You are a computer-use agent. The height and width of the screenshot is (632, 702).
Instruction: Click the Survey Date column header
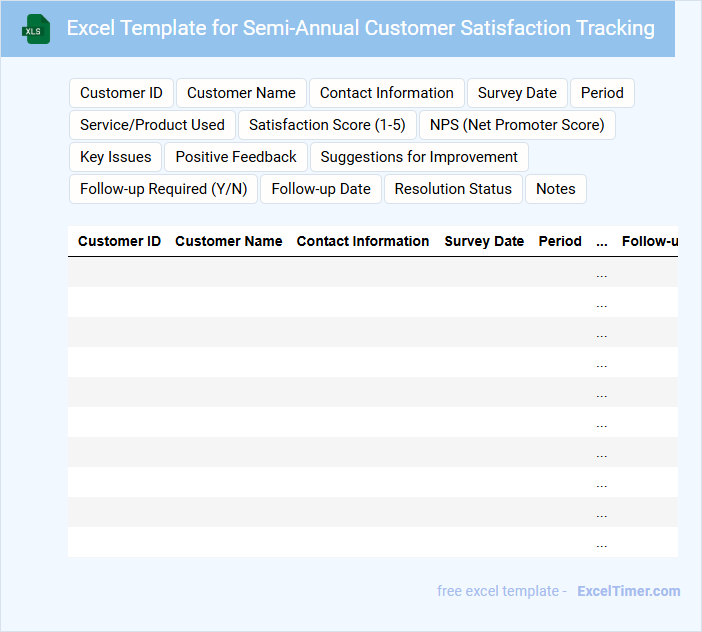coord(484,241)
